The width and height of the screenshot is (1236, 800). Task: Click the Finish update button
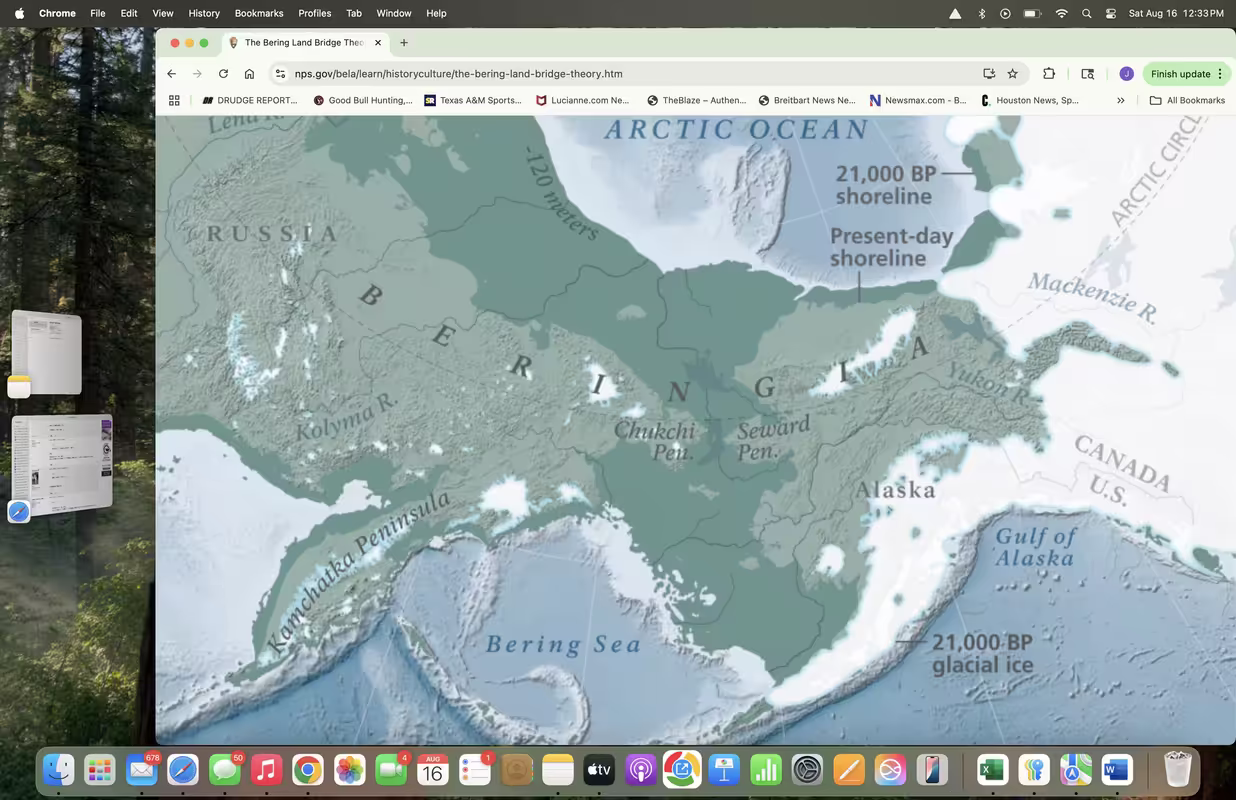coord(1180,74)
